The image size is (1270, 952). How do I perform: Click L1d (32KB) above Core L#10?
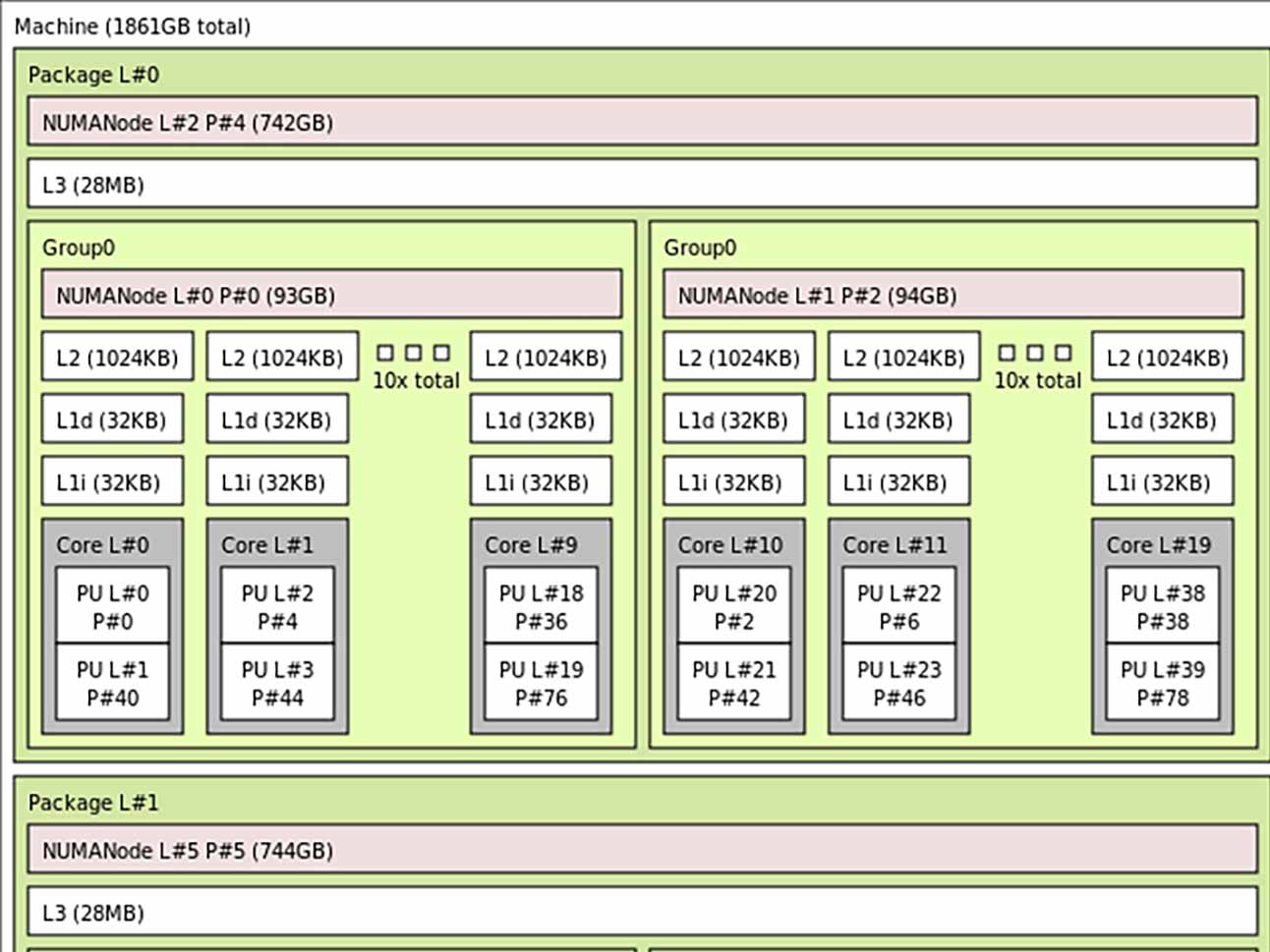coord(734,420)
